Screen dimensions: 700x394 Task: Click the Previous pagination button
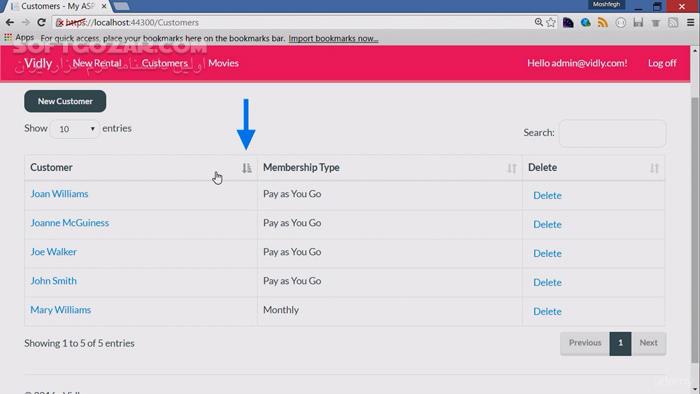coord(585,343)
